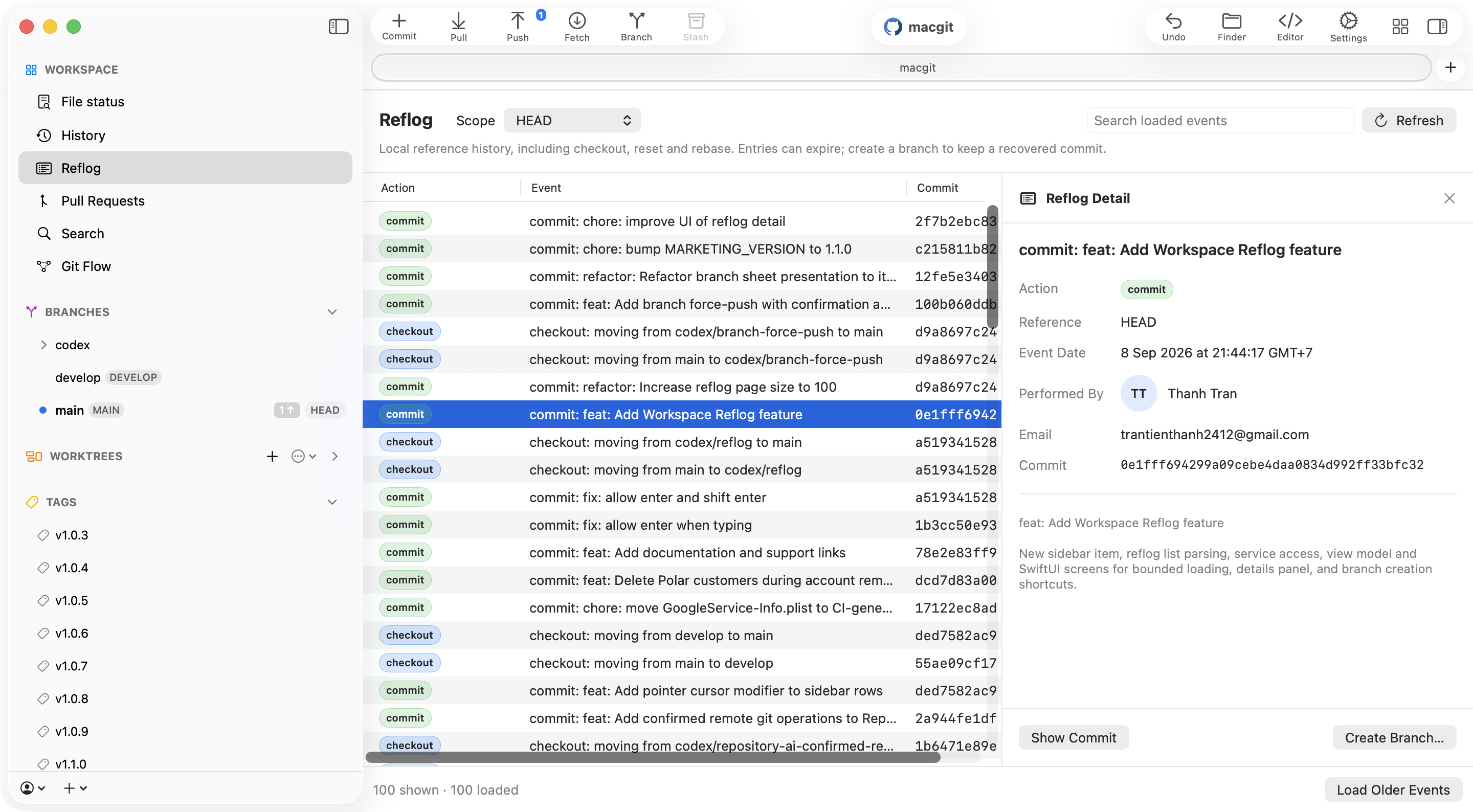Screen dimensions: 1473x812
Task: Open History in sidebar
Action: pyautogui.click(x=185, y=135)
